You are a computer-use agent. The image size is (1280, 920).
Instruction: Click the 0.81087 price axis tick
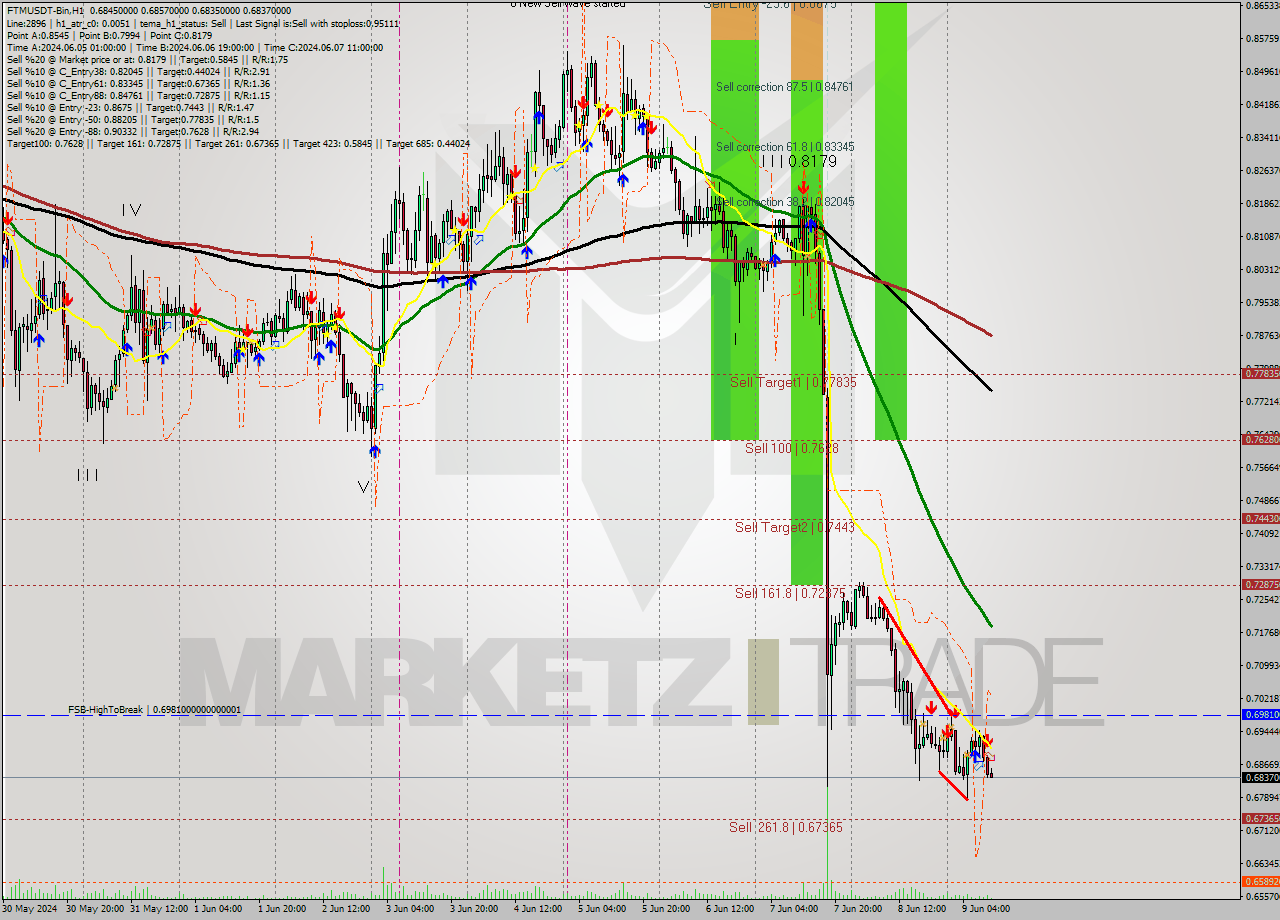(1262, 236)
